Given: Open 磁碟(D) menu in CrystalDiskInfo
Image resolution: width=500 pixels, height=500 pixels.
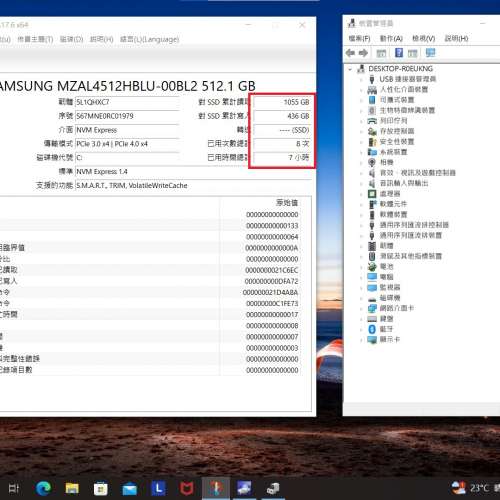Looking at the screenshot, I should click(x=71, y=39).
